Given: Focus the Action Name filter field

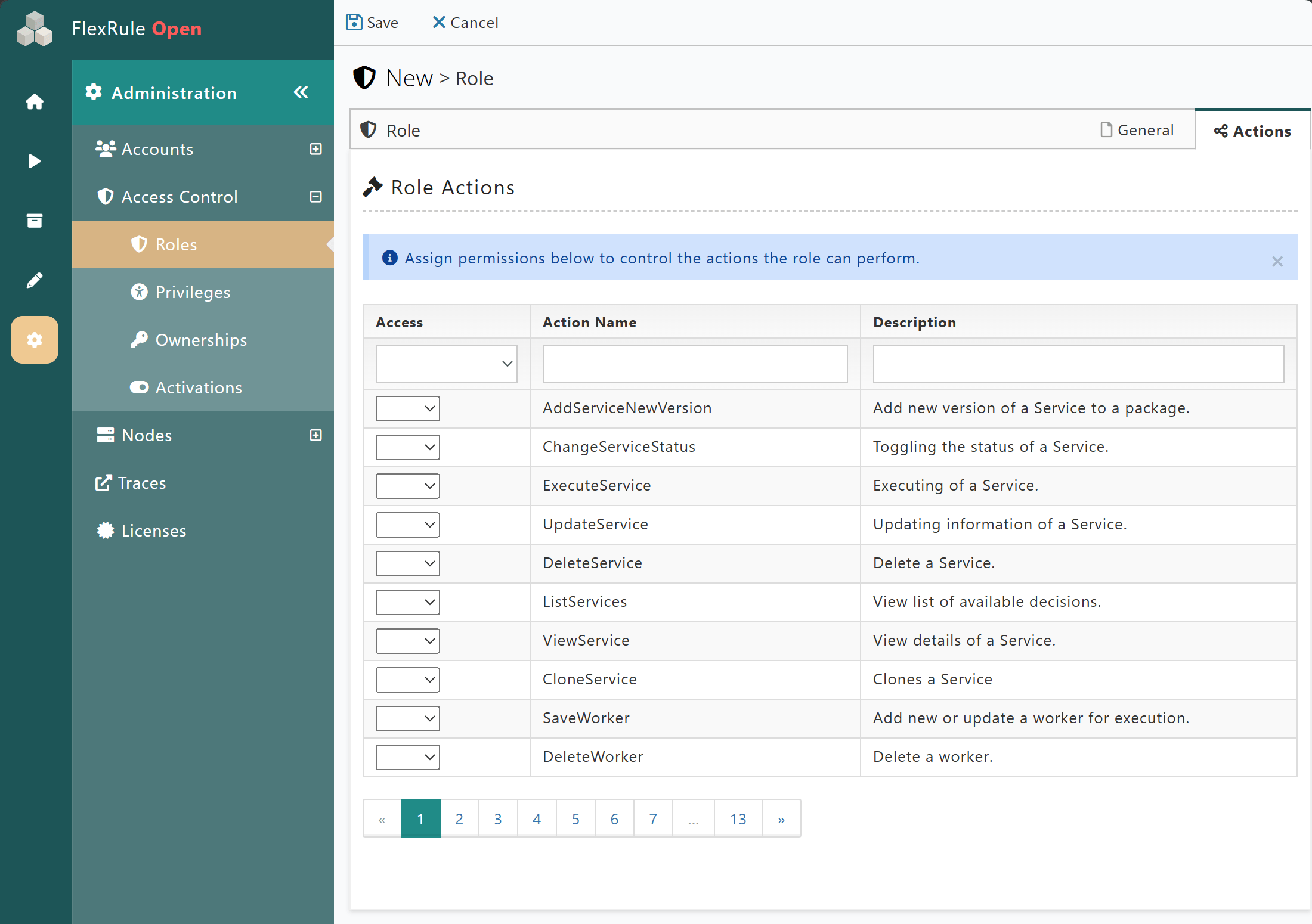Looking at the screenshot, I should [695, 364].
